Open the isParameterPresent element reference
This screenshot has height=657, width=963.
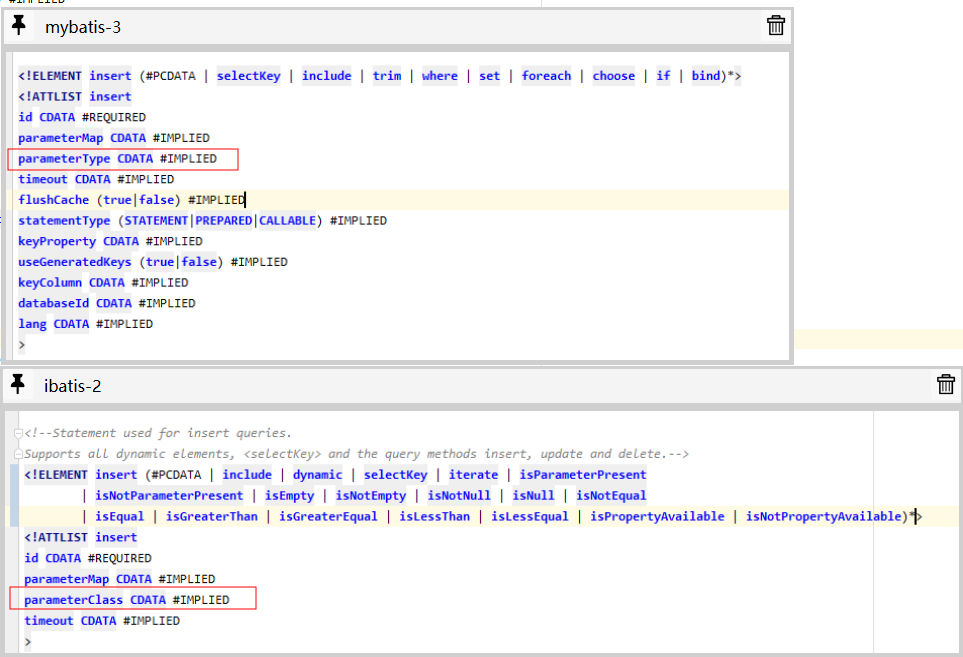(x=583, y=475)
